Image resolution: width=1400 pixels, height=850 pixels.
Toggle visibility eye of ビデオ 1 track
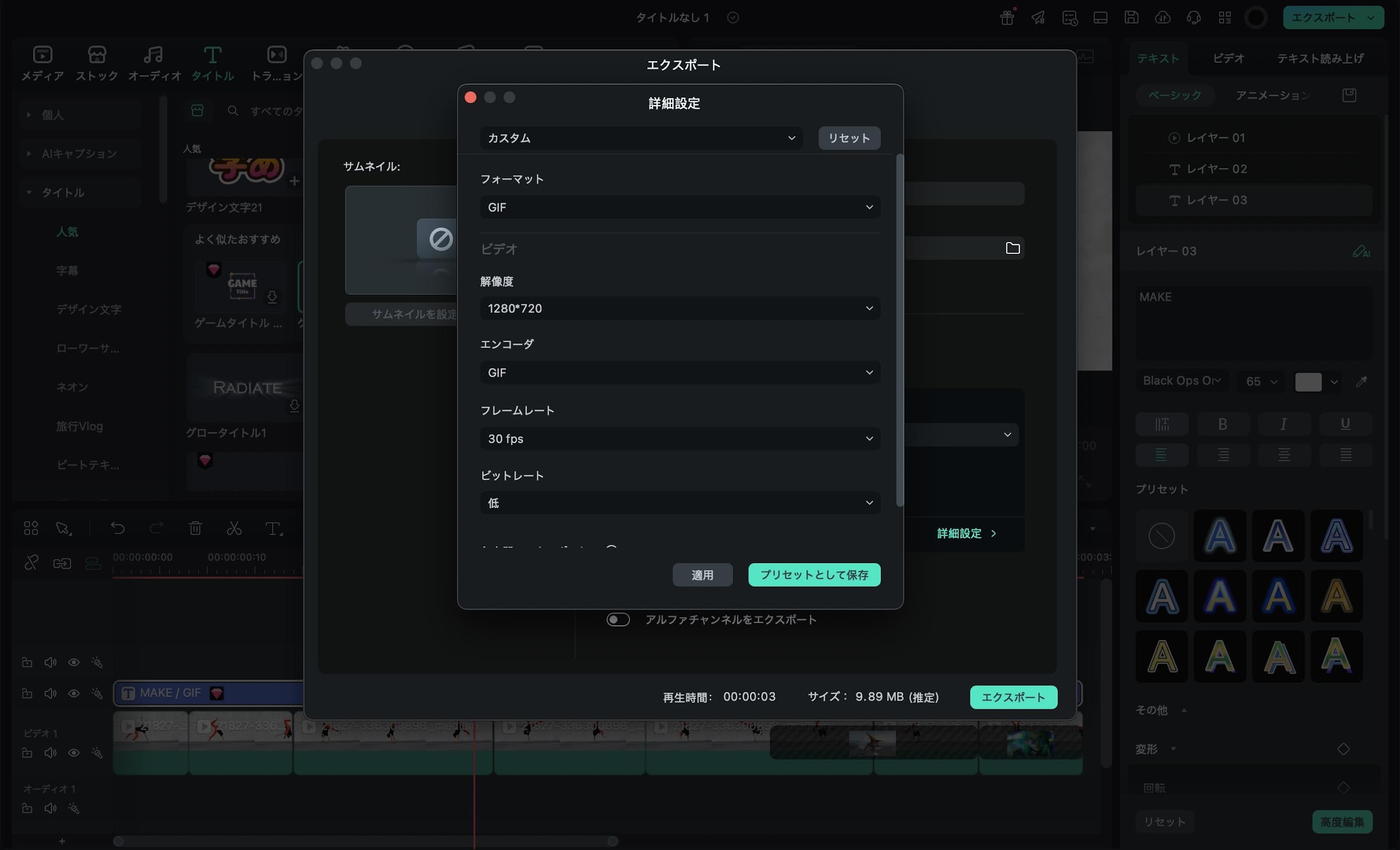pos(74,753)
